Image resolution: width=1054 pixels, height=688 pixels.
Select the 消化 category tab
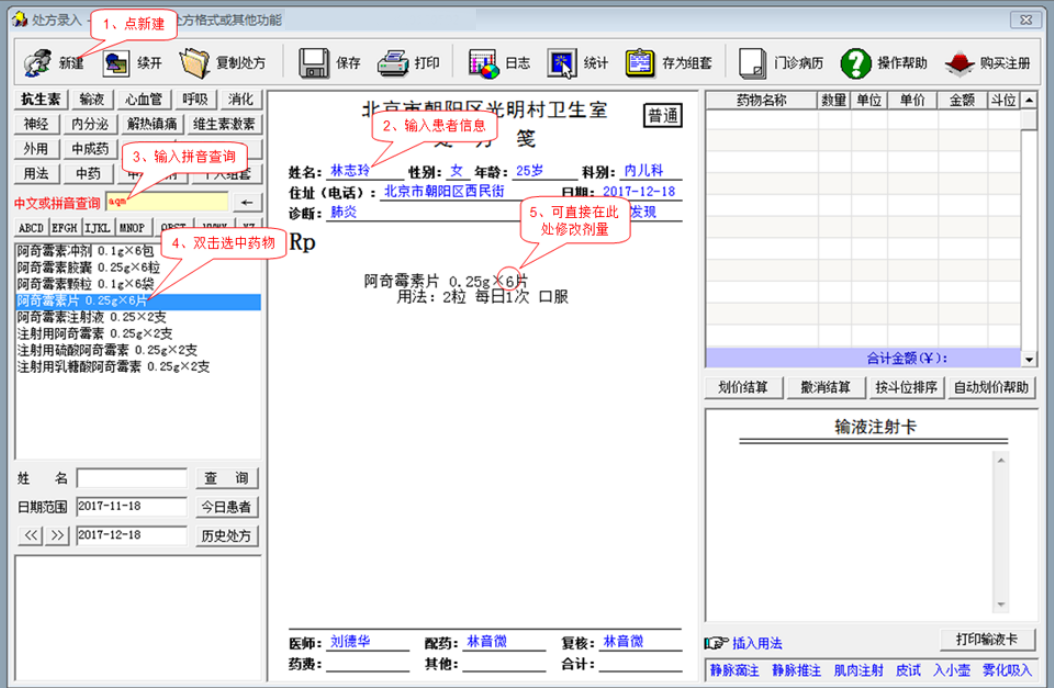(x=241, y=99)
